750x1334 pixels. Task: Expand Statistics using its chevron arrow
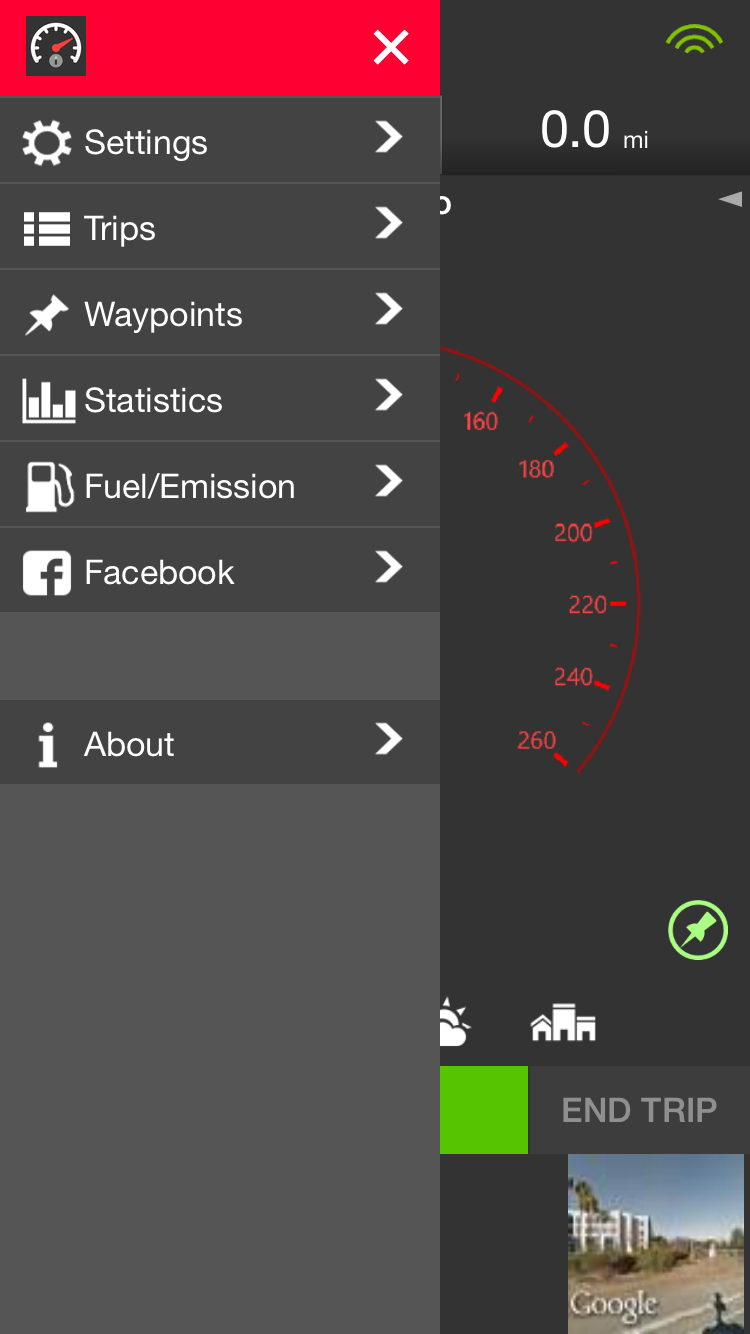389,395
